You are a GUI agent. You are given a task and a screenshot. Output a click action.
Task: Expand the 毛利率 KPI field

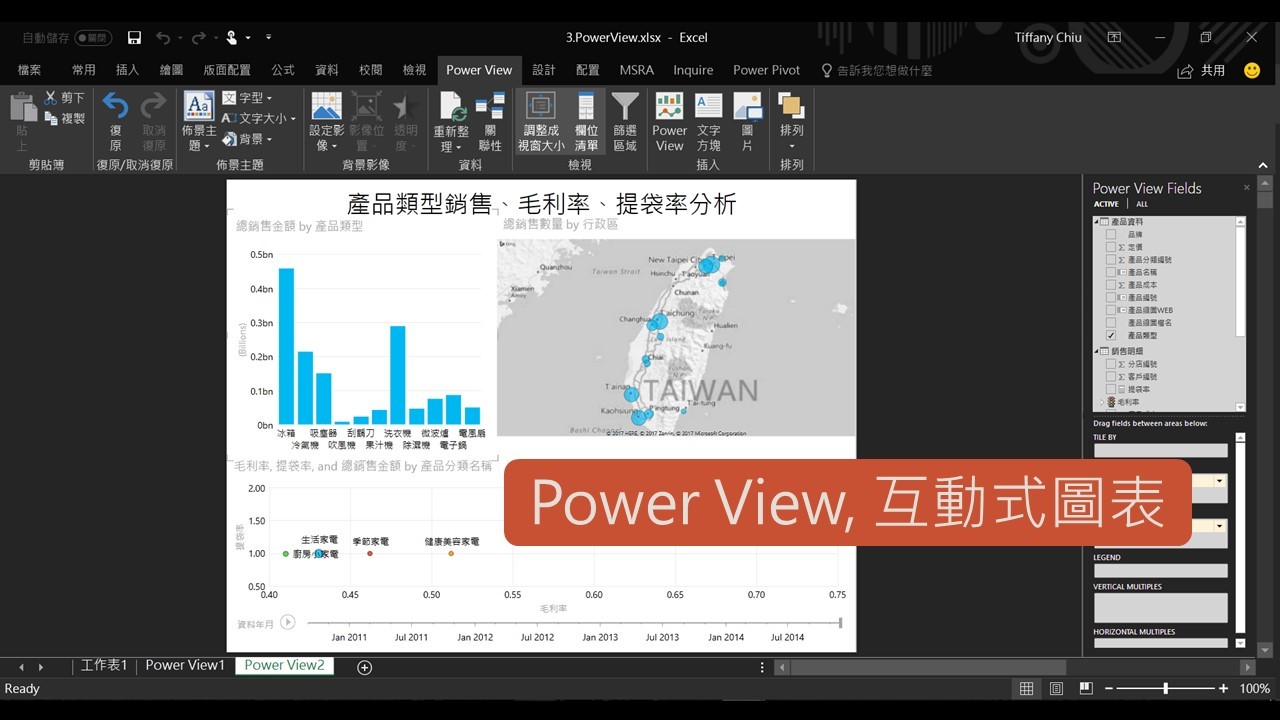coord(1101,402)
